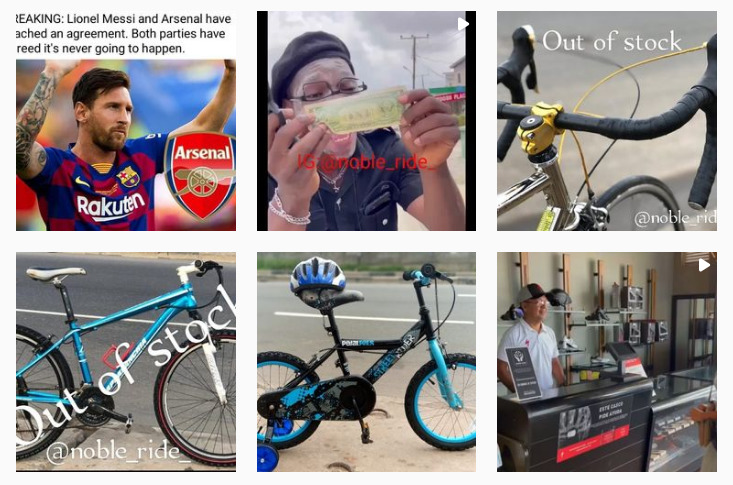Click the play icon on banknote video
The height and width of the screenshot is (485, 733).
[463, 24]
